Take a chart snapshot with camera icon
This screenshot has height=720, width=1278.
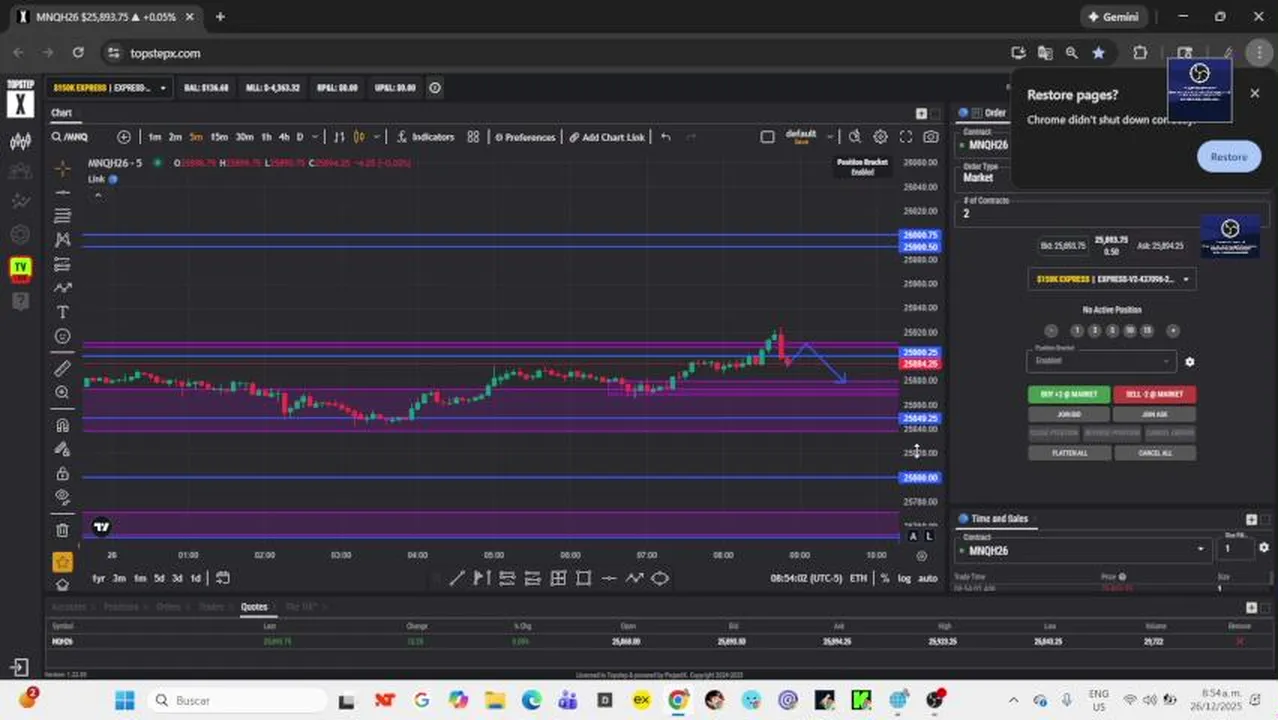[x=931, y=137]
